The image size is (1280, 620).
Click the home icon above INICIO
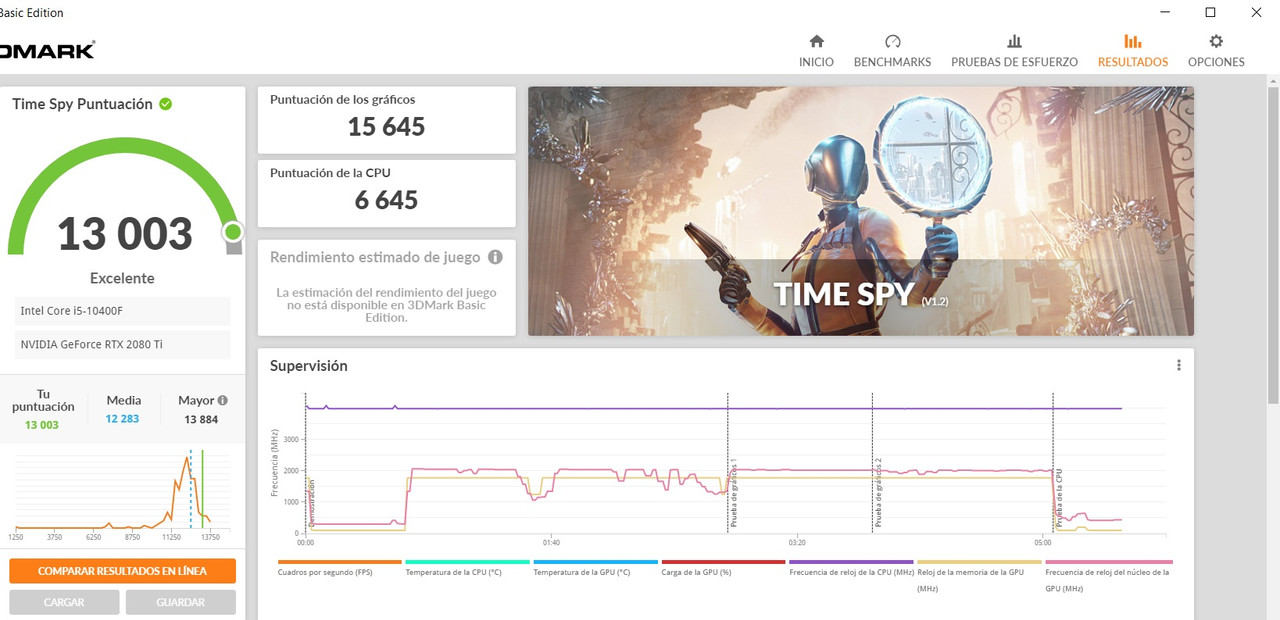tap(816, 42)
